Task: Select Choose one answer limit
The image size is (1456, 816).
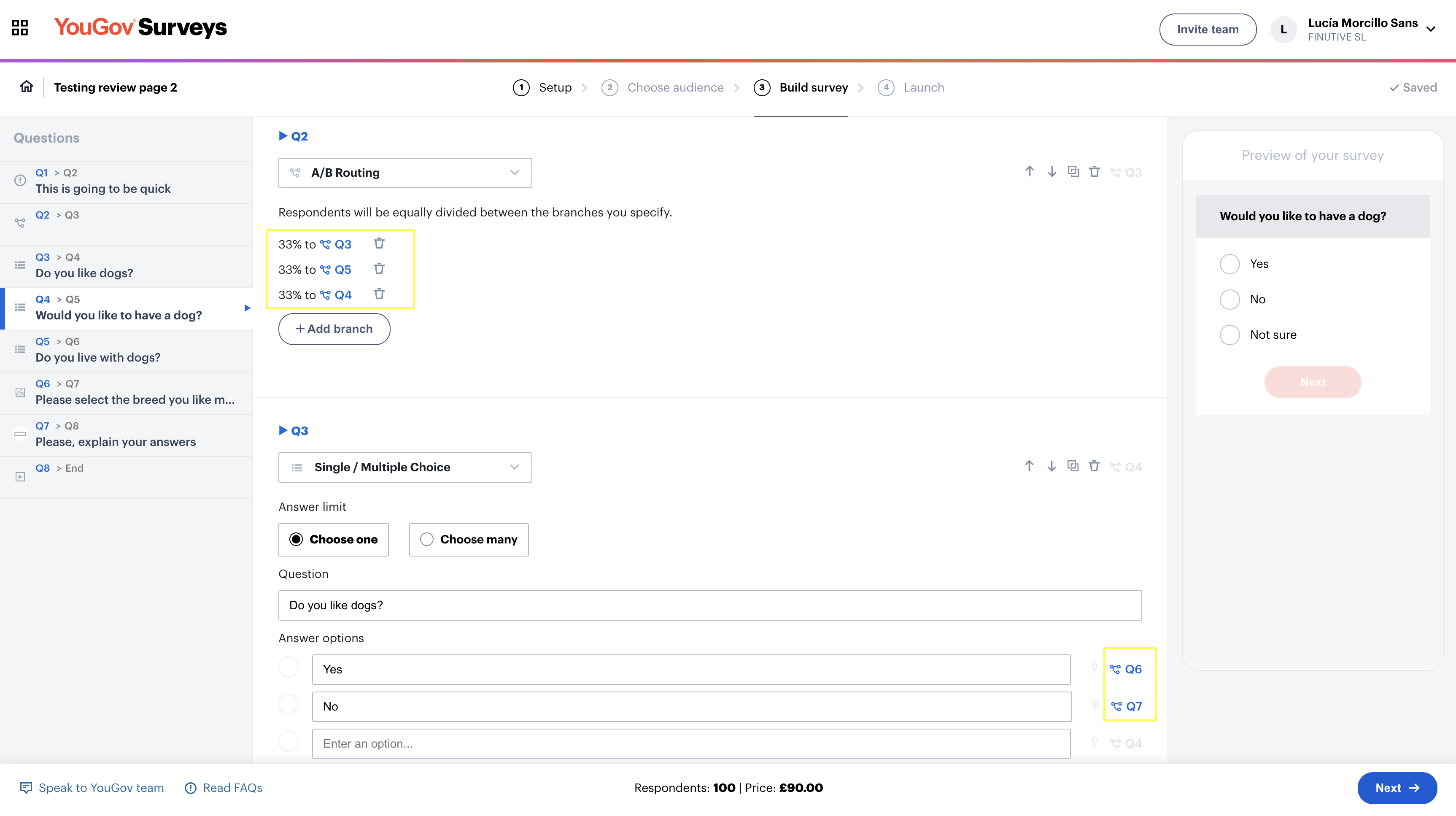Action: (x=334, y=540)
